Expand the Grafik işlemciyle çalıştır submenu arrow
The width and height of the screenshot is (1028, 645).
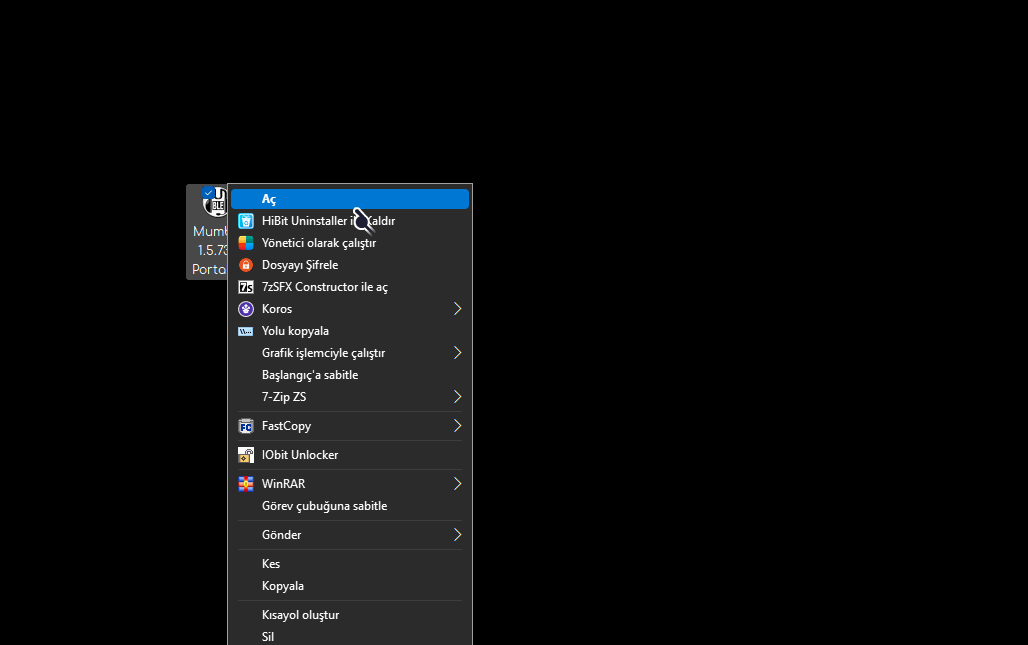click(x=457, y=353)
